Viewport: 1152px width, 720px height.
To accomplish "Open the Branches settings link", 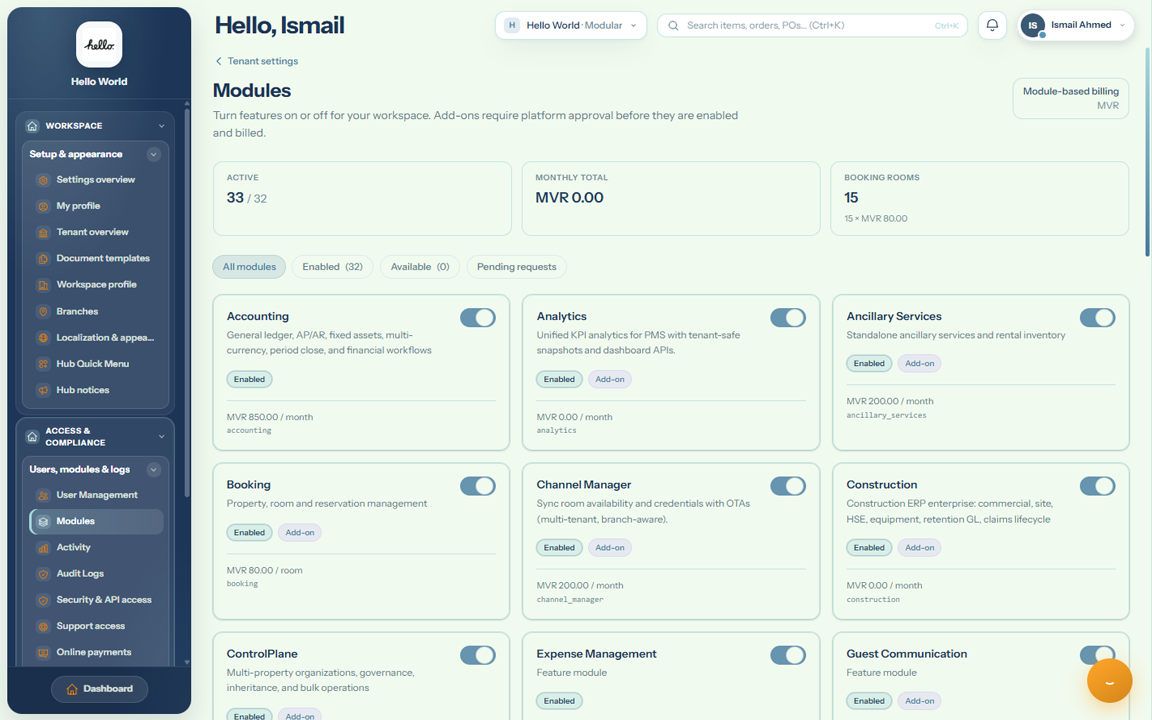I will (96, 312).
